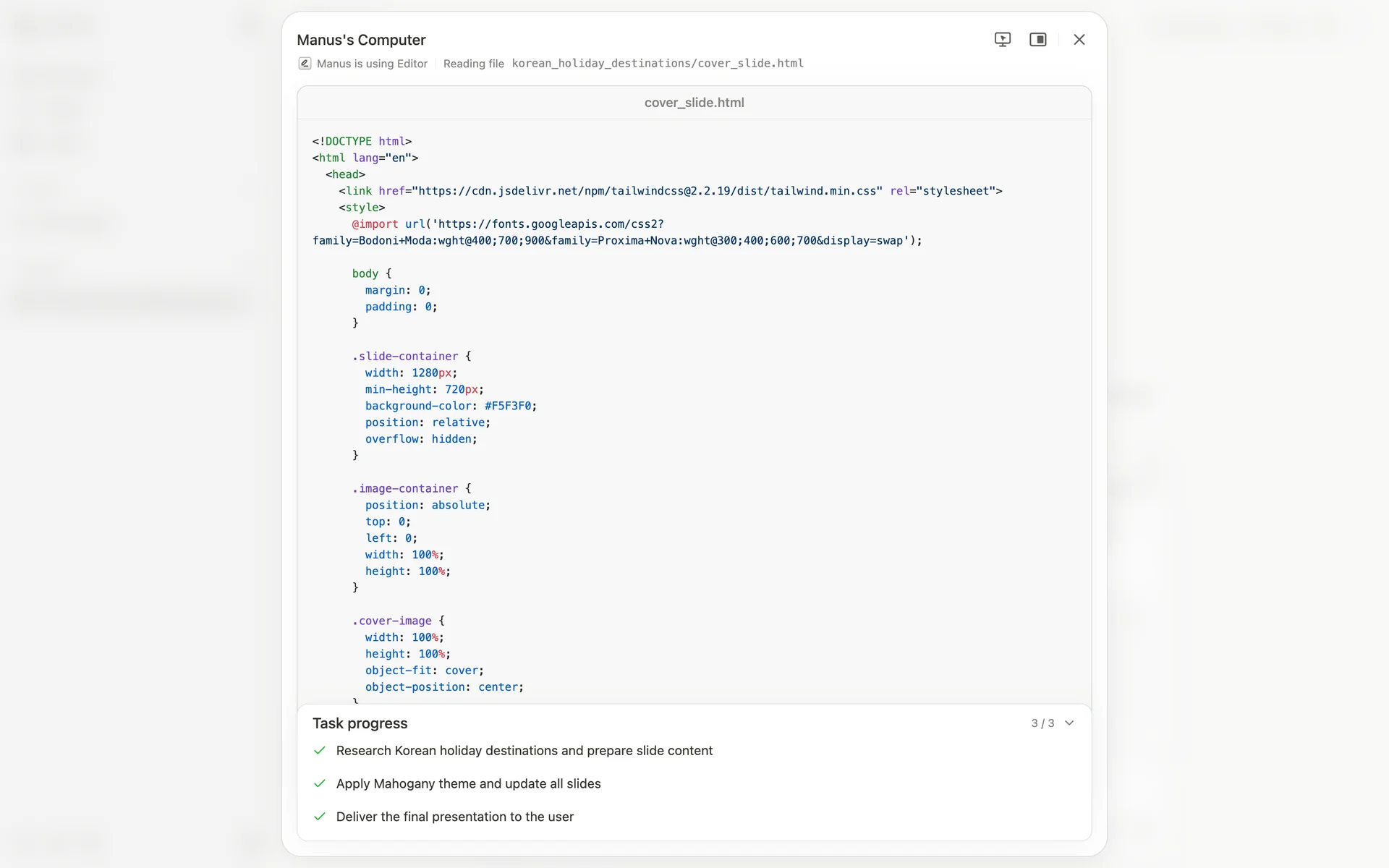Select the cover_slide.html file title tab
Viewport: 1389px width, 868px height.
click(694, 103)
